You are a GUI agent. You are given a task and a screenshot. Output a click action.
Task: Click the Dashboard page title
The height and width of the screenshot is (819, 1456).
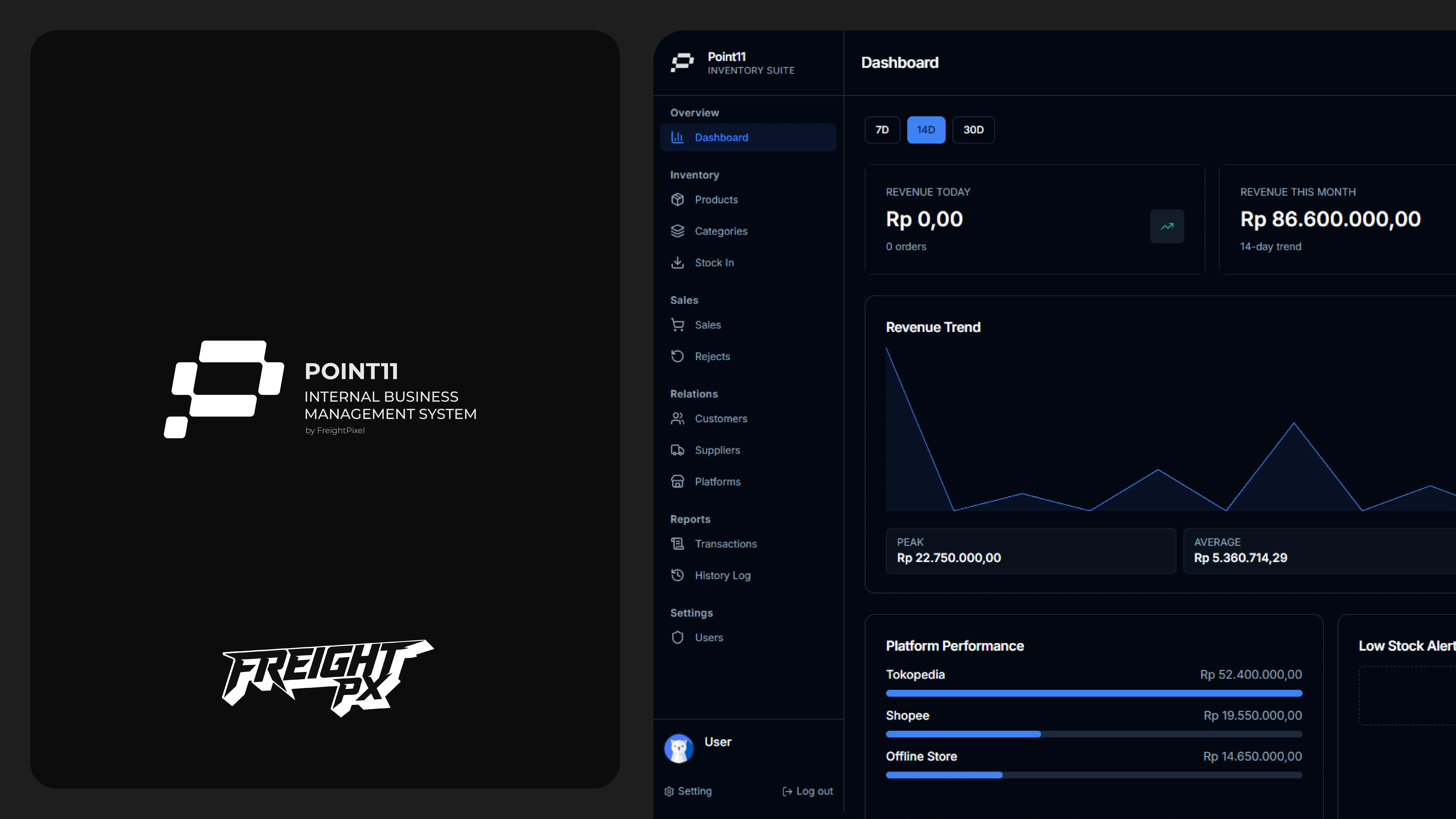900,63
